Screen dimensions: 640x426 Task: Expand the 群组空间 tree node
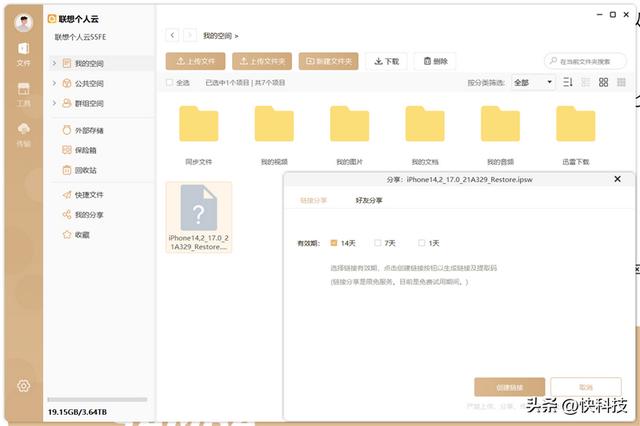click(54, 103)
